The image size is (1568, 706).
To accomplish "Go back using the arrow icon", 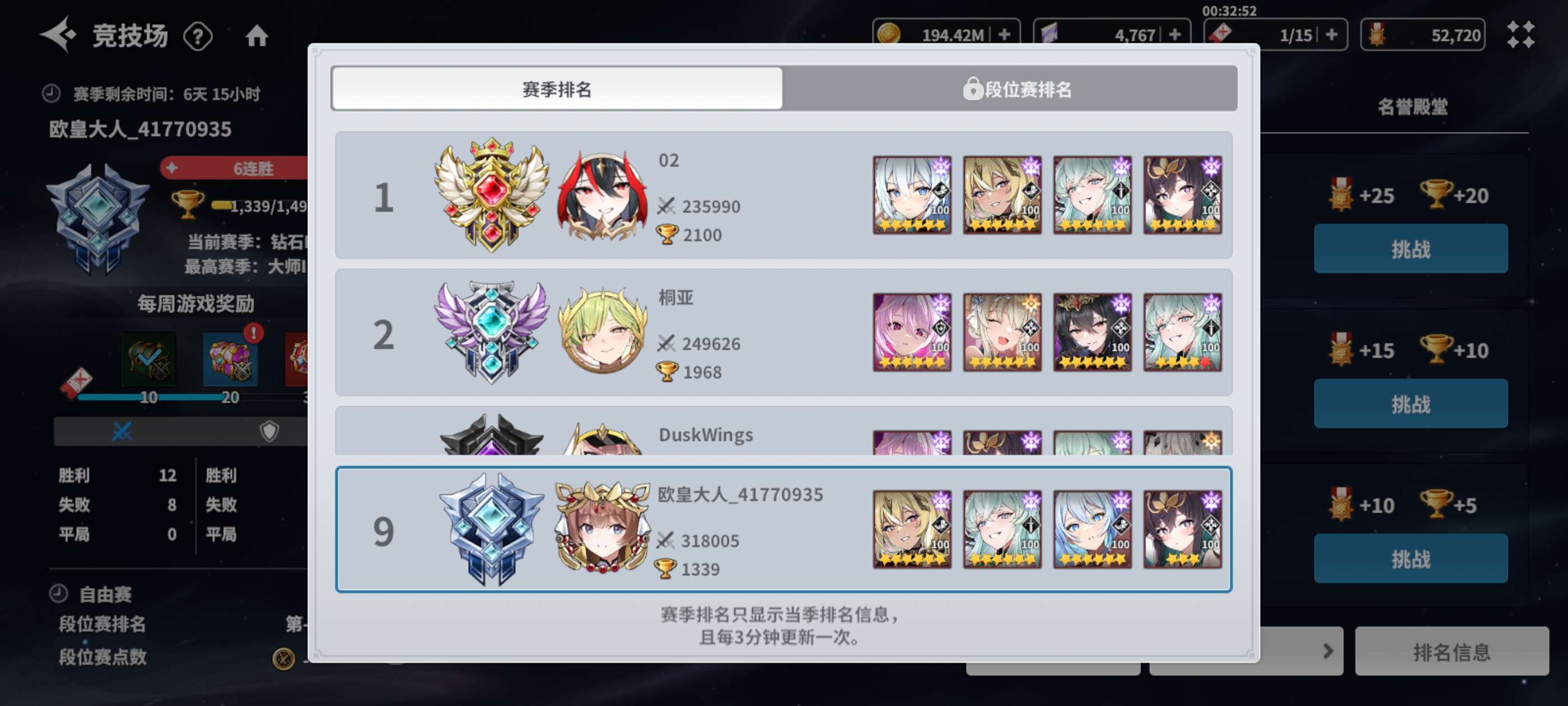I will (58, 35).
